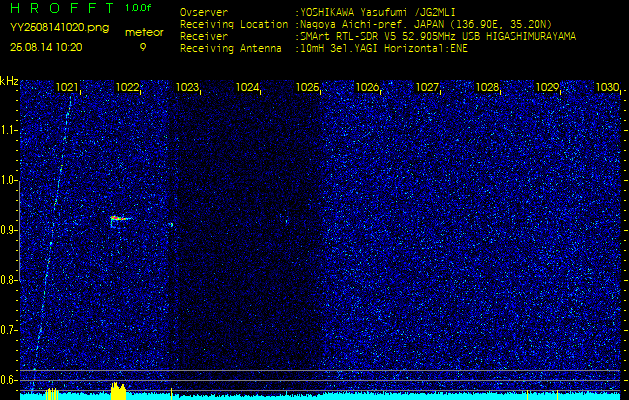Click the SMArt RTL-SDR V5 receiver text
This screenshot has width=629, height=400.
point(437,37)
